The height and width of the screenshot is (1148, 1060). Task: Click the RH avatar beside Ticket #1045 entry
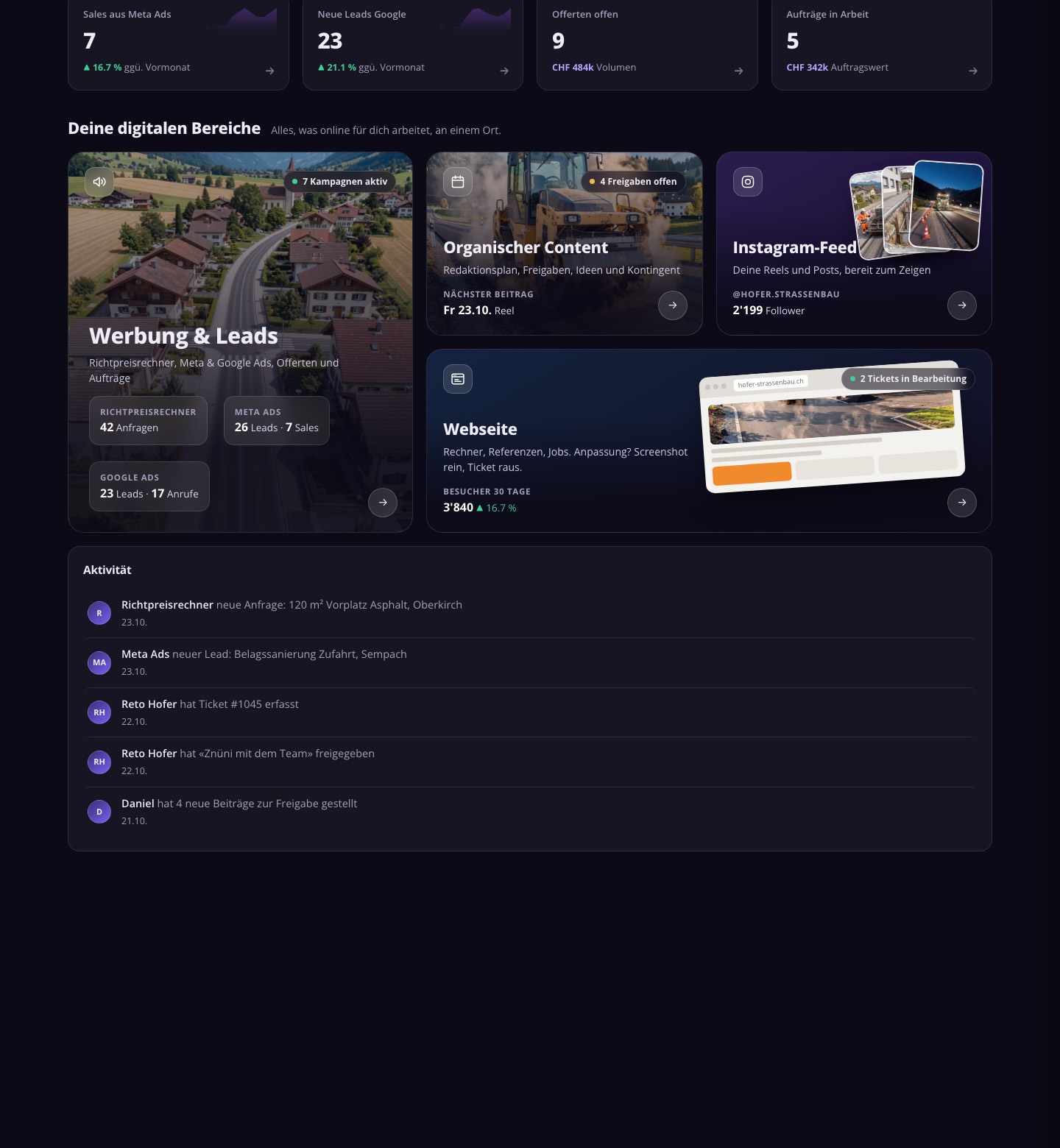click(x=99, y=712)
